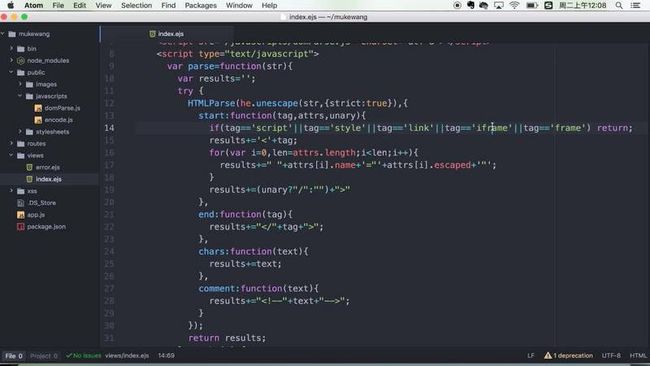Change the UTF-8 file encoding
The height and width of the screenshot is (366, 650).
611,356
